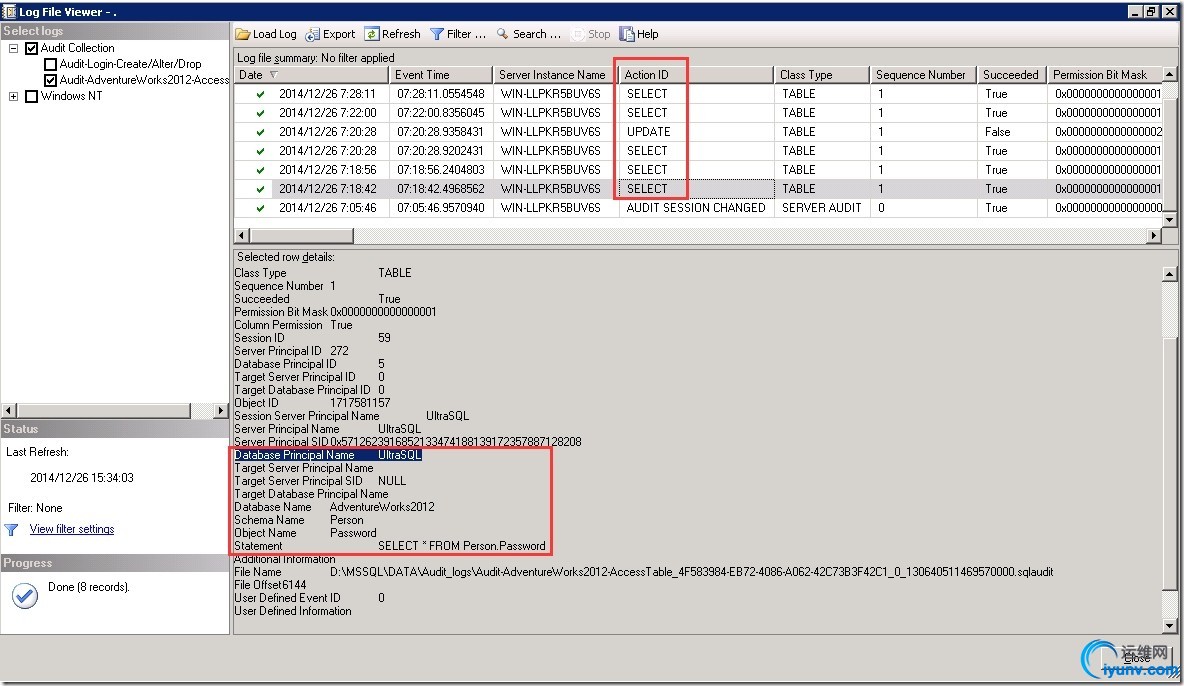Viewport: 1184px width, 686px height.
Task: Click the log grid scroll right arrow
Action: [x=1153, y=236]
